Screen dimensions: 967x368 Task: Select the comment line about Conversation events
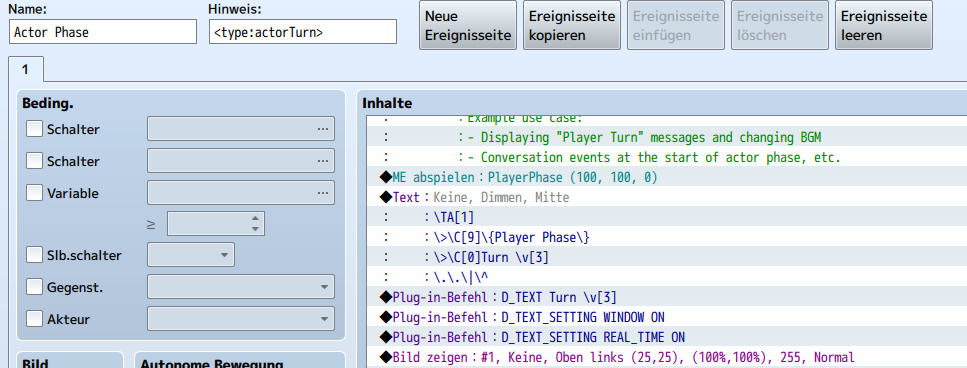coord(667,157)
